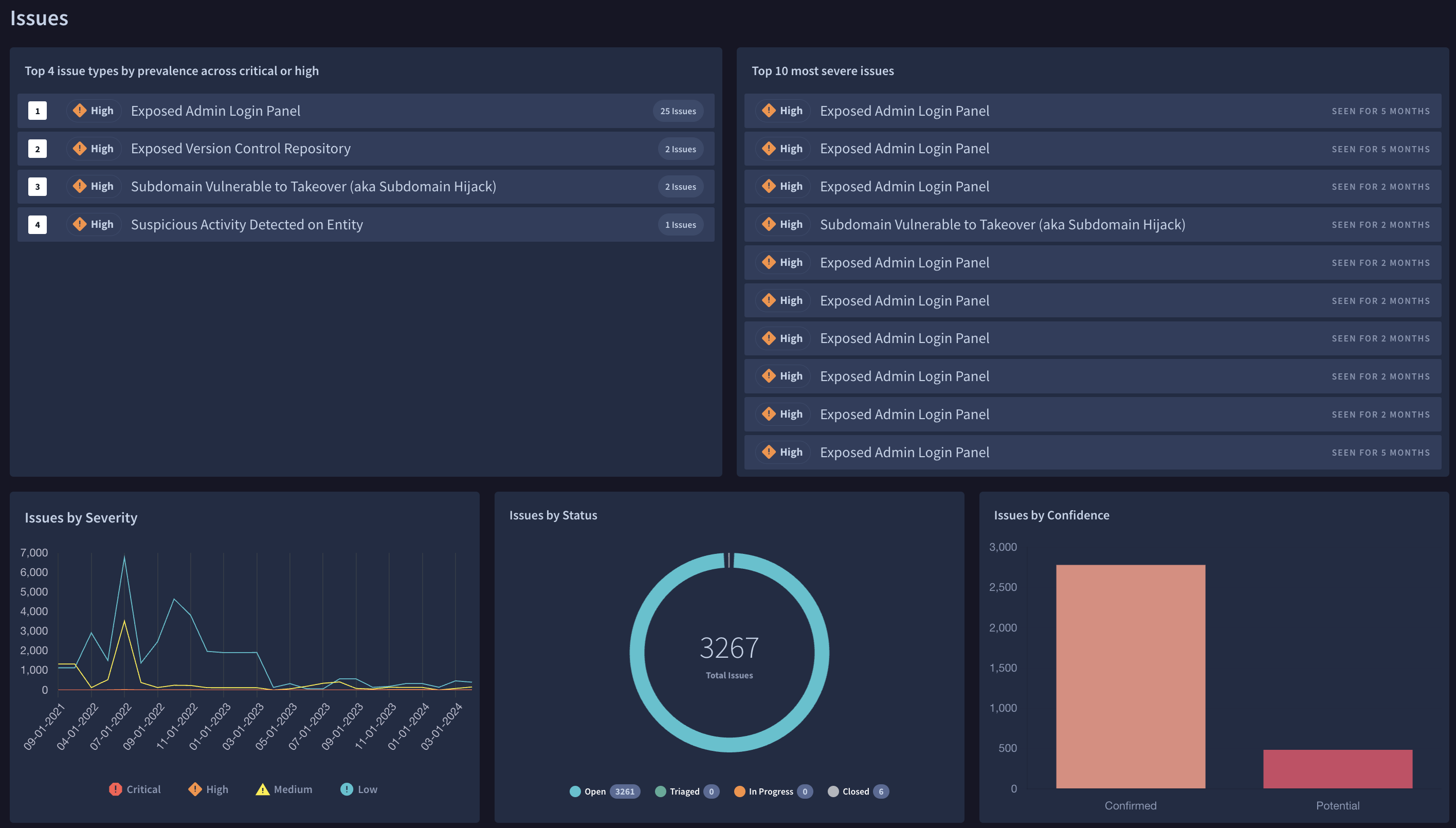Image resolution: width=1456 pixels, height=828 pixels.
Task: Click the Potential bar in confidence chart
Action: [x=1337, y=769]
